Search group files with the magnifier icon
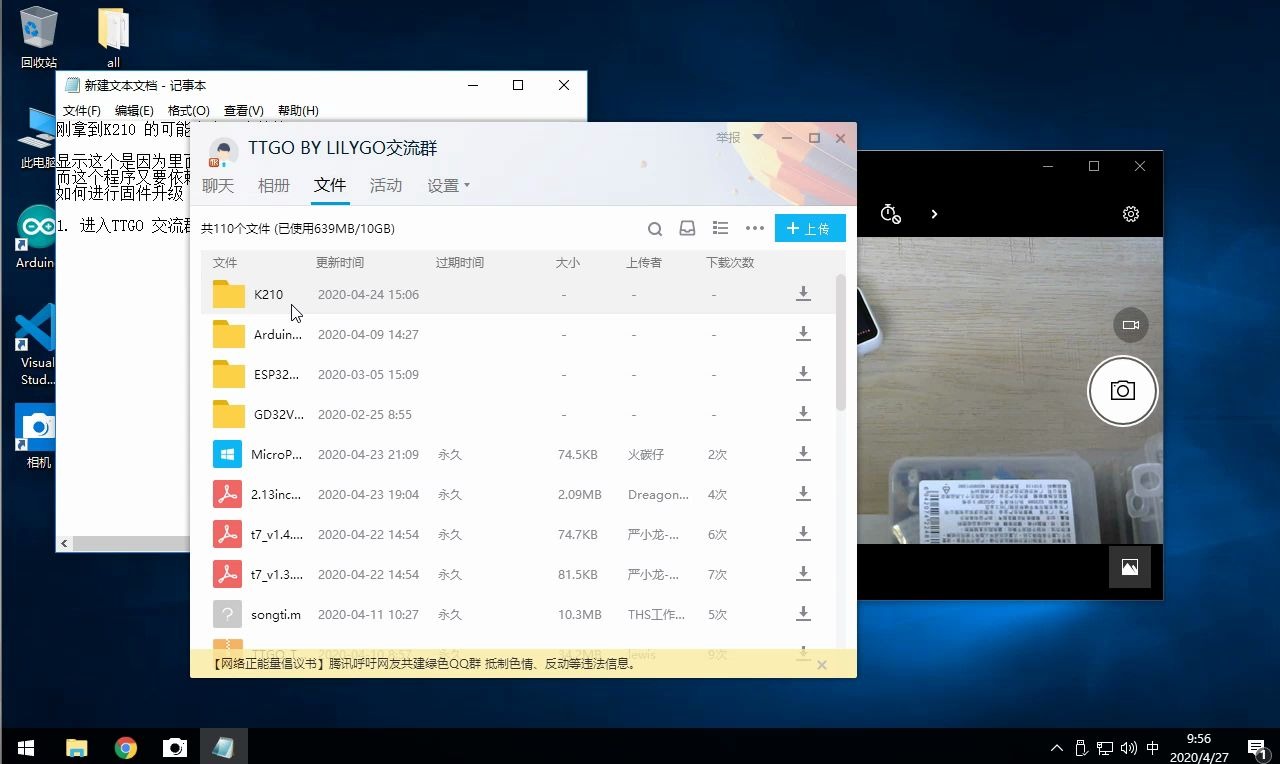1280x764 pixels. [655, 229]
